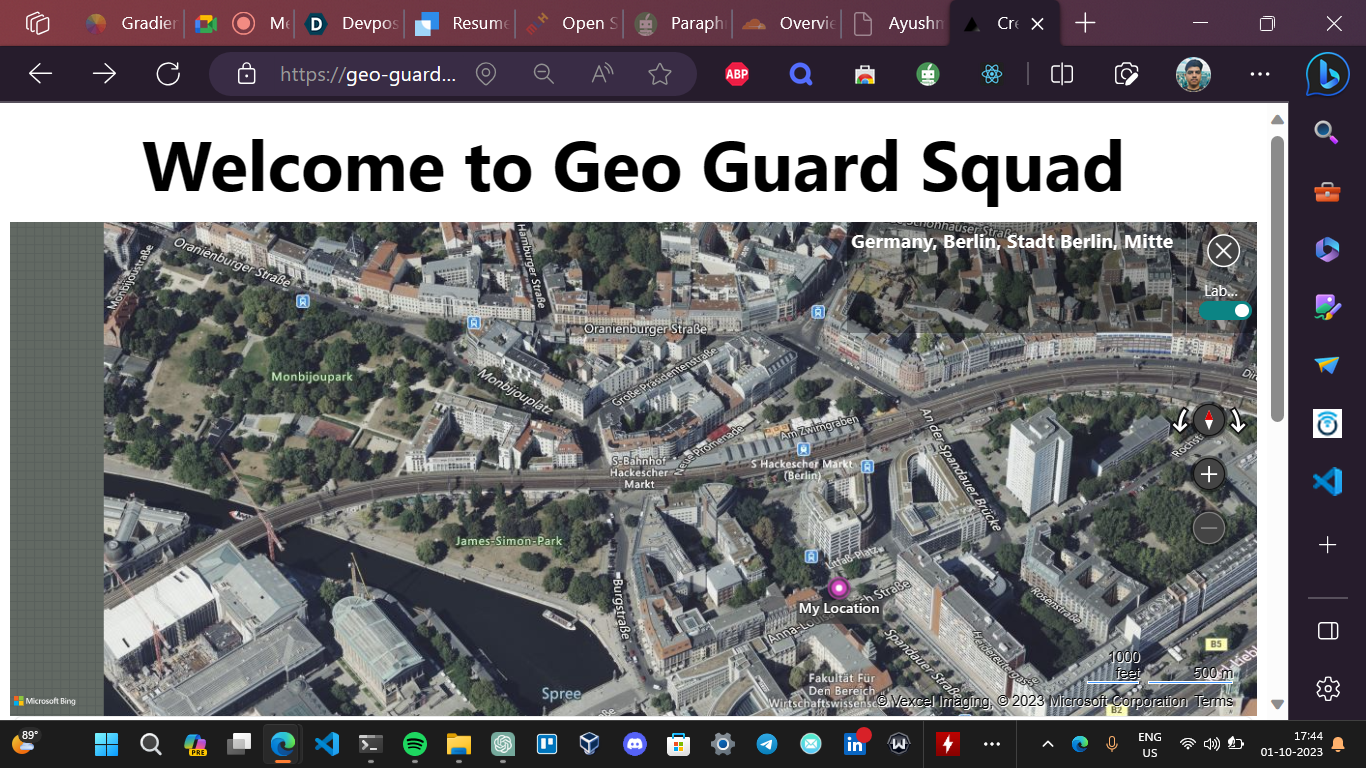Toggle the sidebar visibility panel icon
The image size is (1366, 768).
tap(1327, 631)
